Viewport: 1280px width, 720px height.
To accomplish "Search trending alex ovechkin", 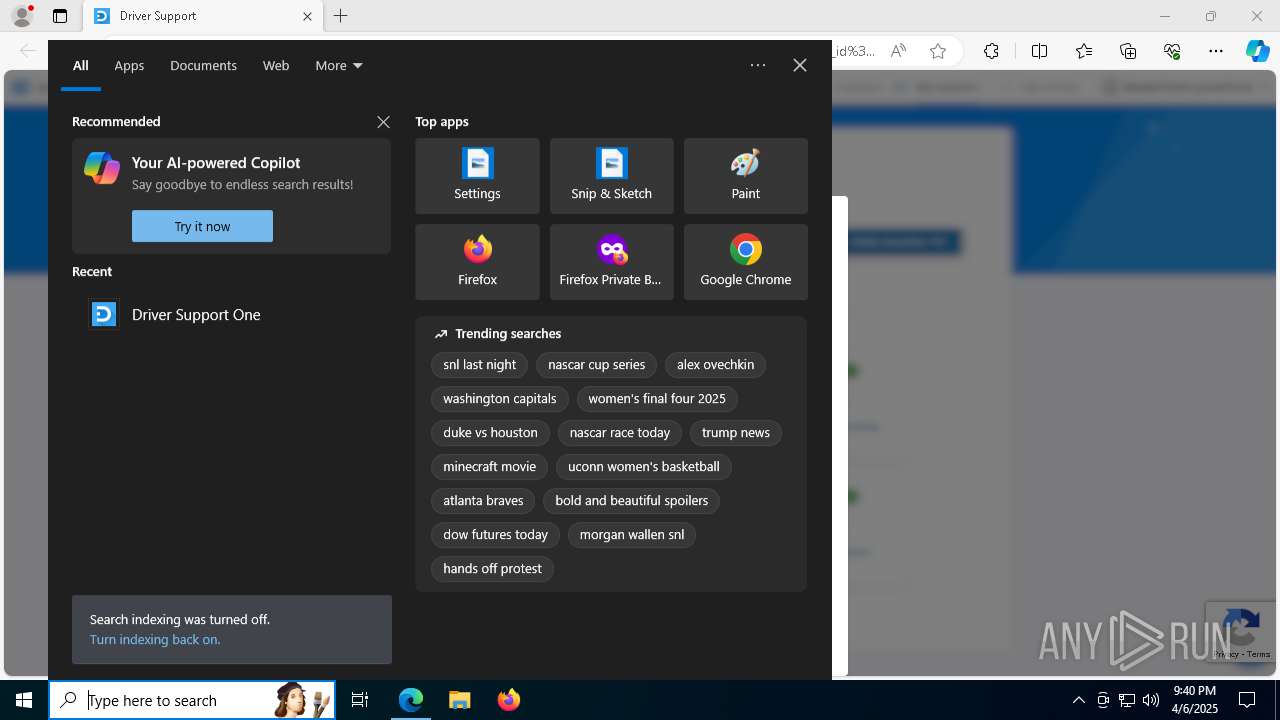I will 715,365.
